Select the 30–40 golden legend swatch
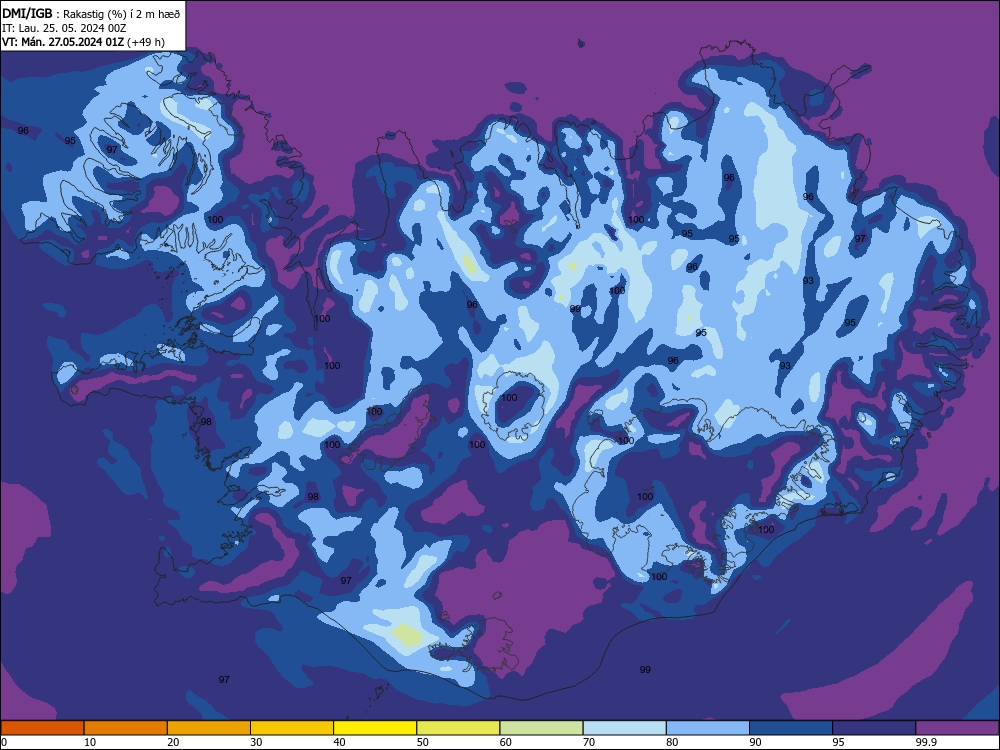The width and height of the screenshot is (1000, 750). point(292,728)
